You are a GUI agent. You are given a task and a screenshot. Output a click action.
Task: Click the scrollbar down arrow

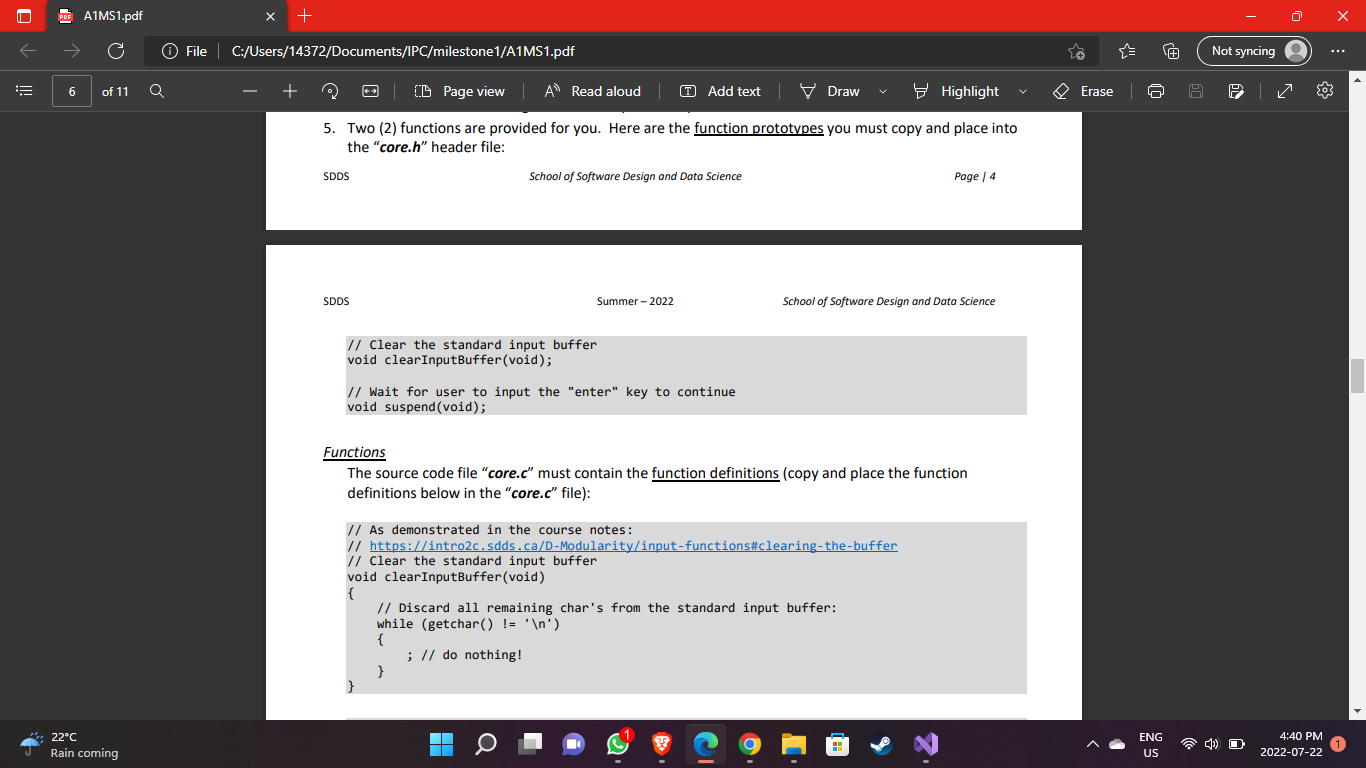[1357, 711]
